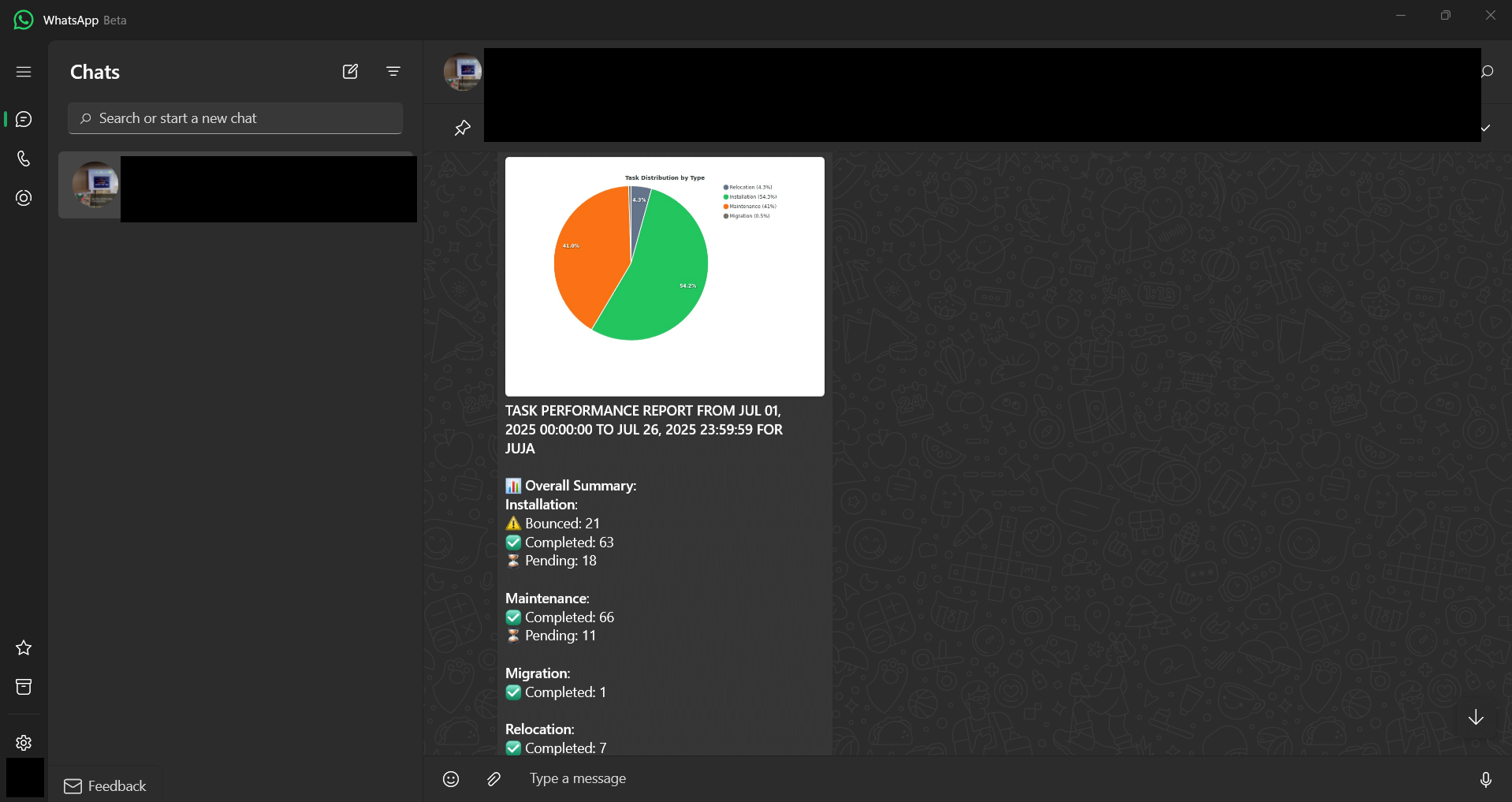
Task: Switch to the Chats view icon
Action: point(24,119)
